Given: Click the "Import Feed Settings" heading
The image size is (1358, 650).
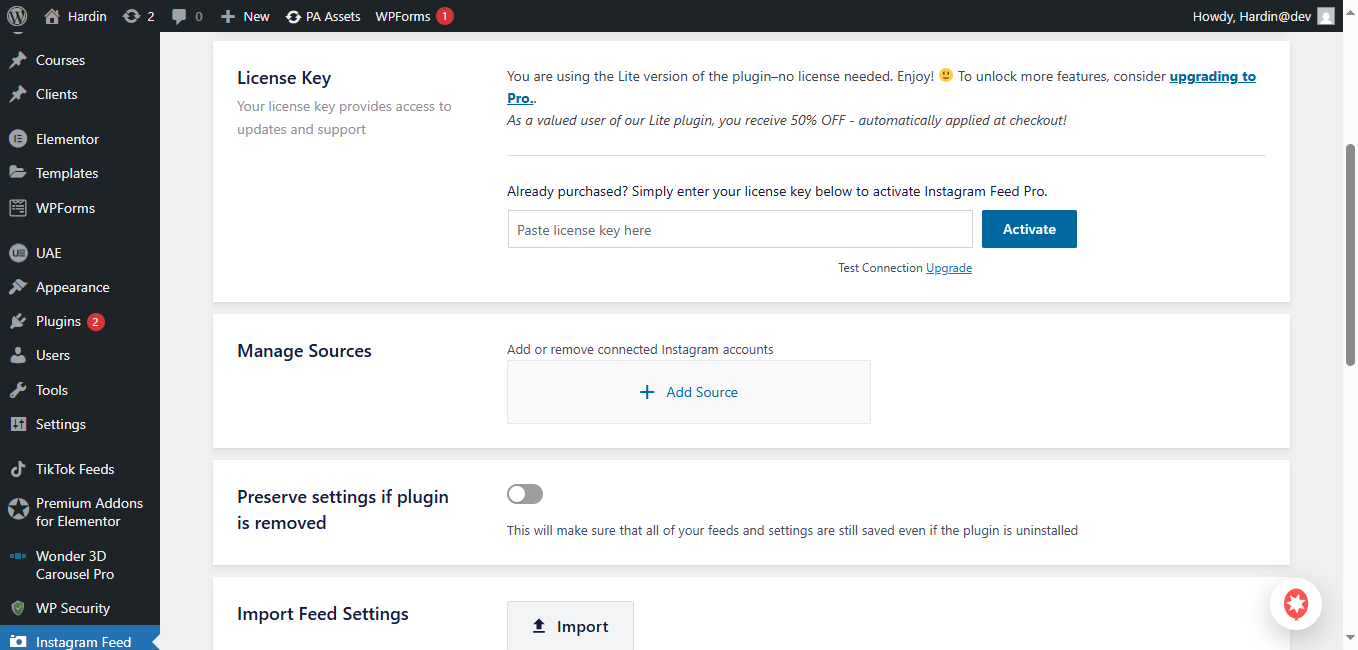Looking at the screenshot, I should tap(323, 614).
